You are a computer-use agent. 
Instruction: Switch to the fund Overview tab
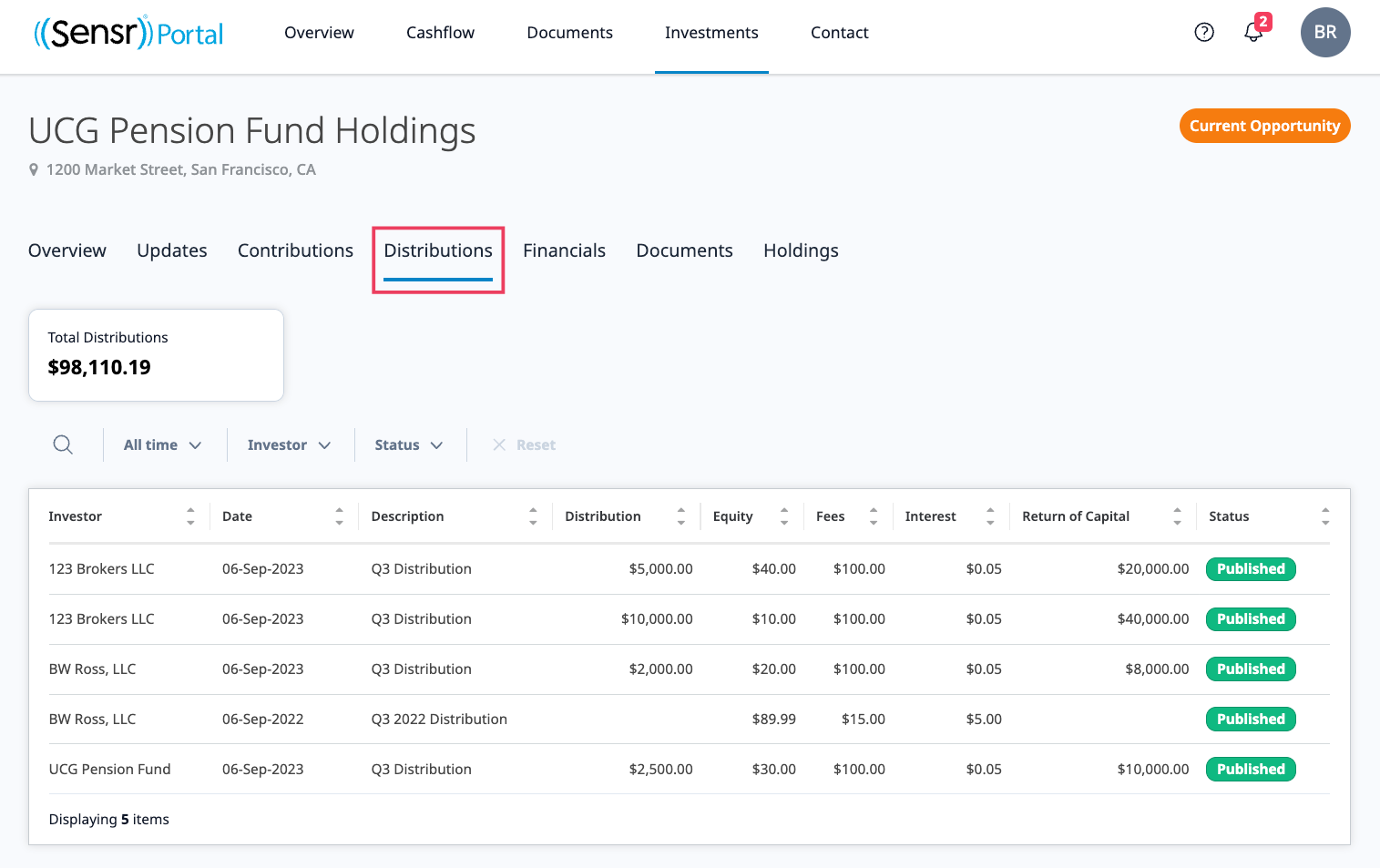point(67,250)
